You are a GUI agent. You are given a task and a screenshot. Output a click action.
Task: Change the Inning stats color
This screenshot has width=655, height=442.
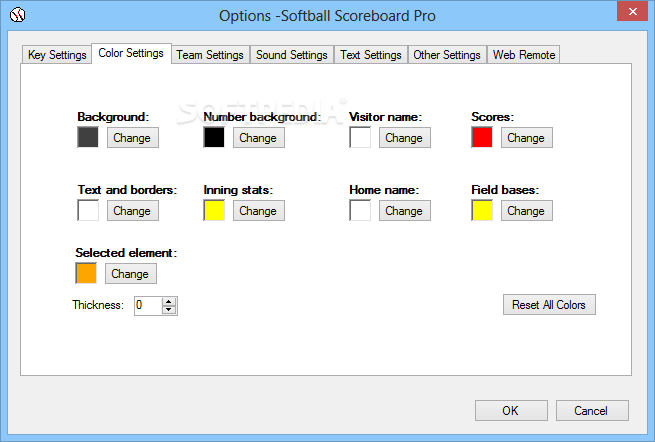[259, 211]
